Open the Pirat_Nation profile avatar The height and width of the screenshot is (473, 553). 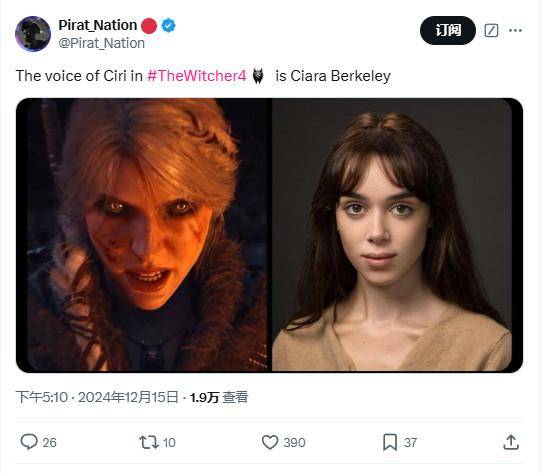(33, 34)
